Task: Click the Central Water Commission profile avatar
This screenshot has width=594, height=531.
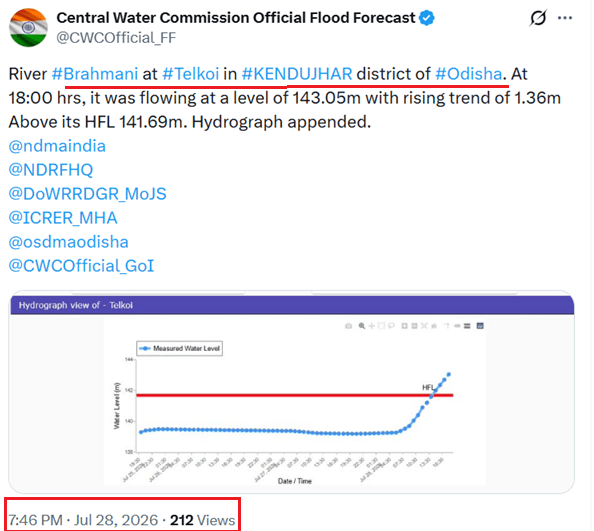Action: tap(28, 27)
